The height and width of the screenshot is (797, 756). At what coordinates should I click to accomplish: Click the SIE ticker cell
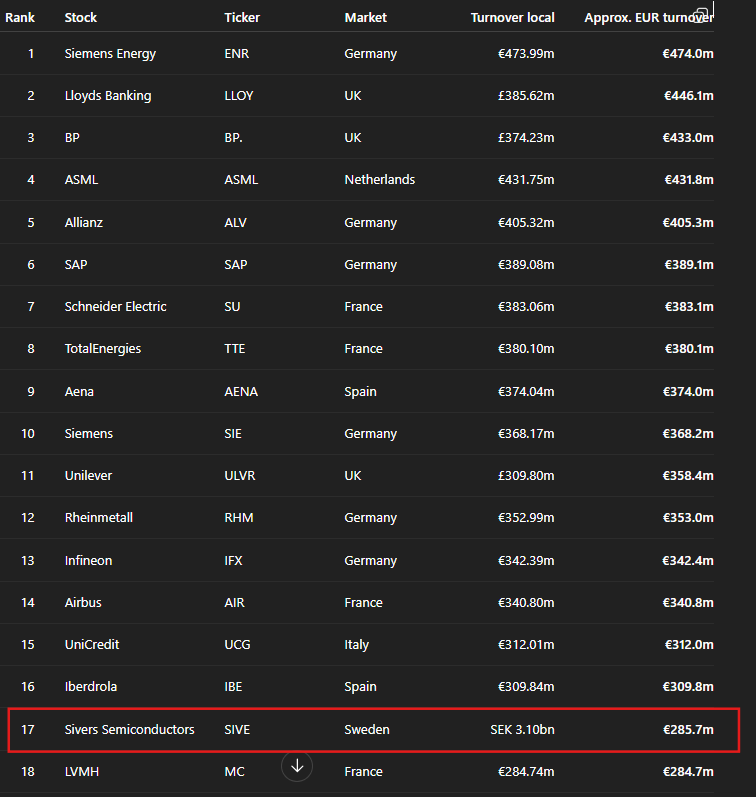(x=233, y=434)
